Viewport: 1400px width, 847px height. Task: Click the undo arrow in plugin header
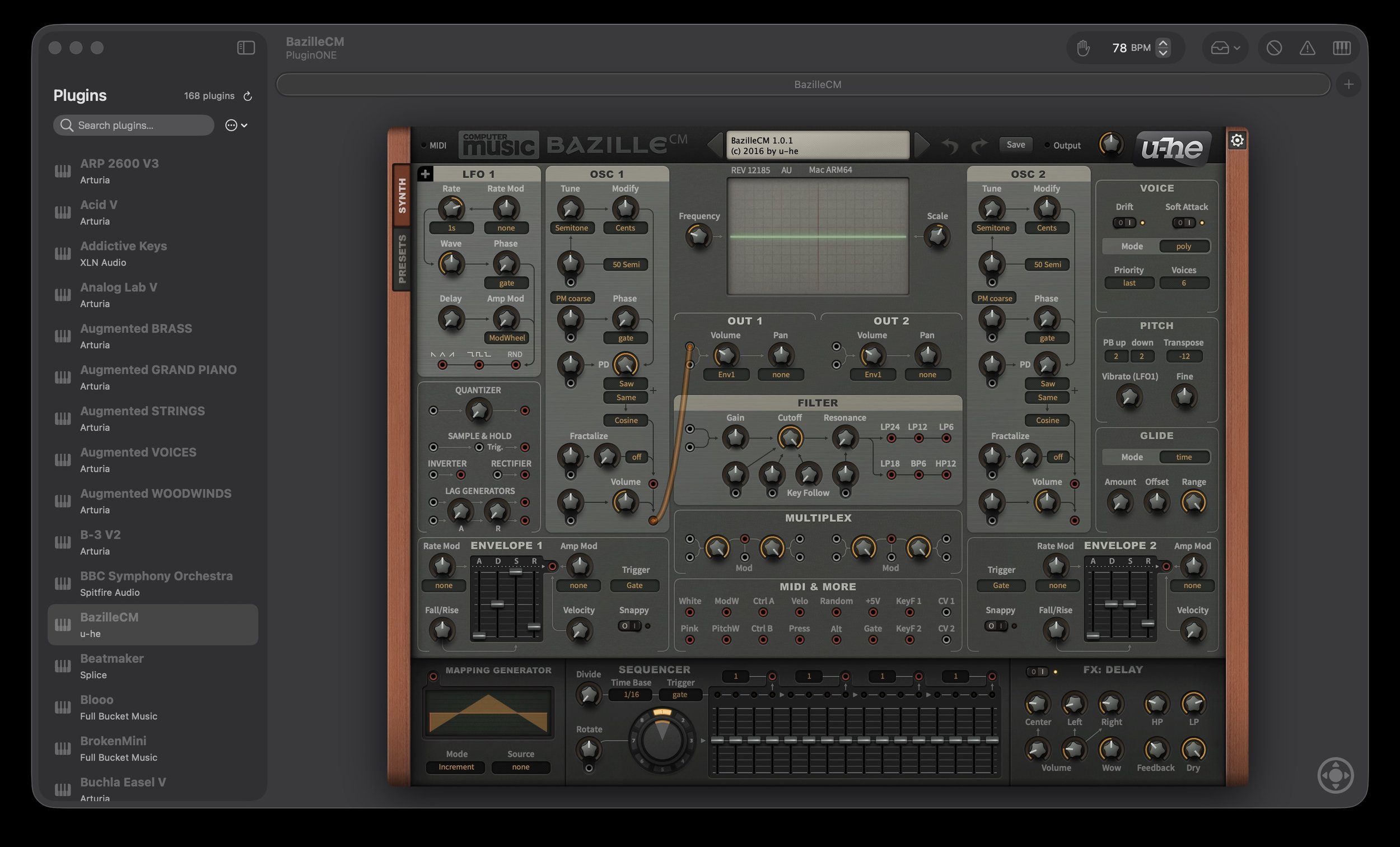(x=949, y=146)
